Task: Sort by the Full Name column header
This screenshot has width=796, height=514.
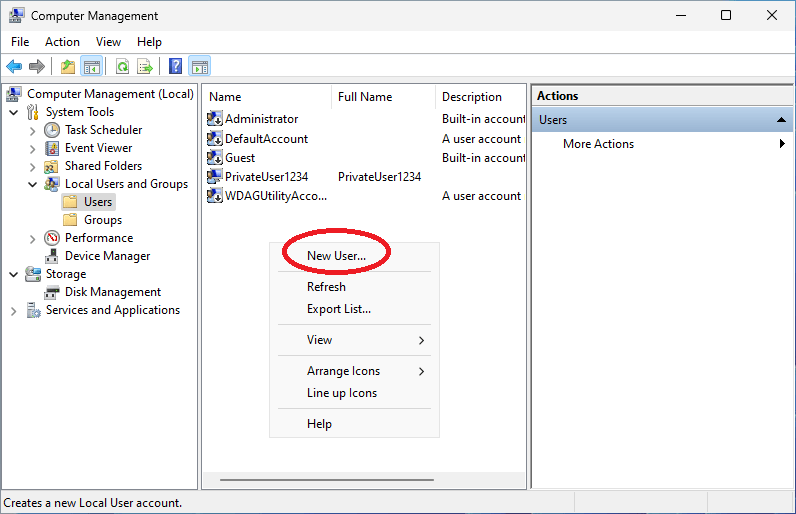Action: 384,97
